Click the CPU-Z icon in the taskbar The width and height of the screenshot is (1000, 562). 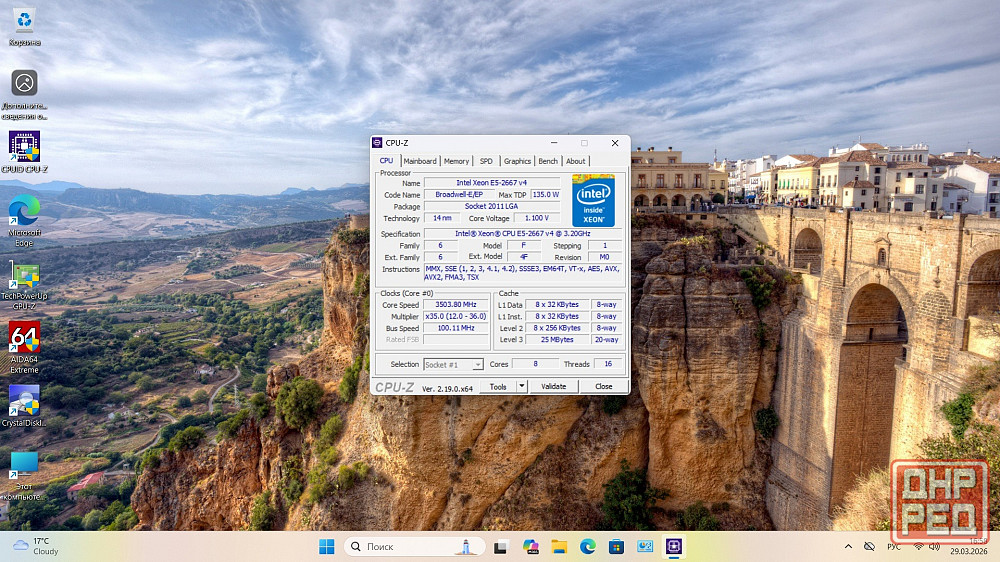click(x=675, y=546)
